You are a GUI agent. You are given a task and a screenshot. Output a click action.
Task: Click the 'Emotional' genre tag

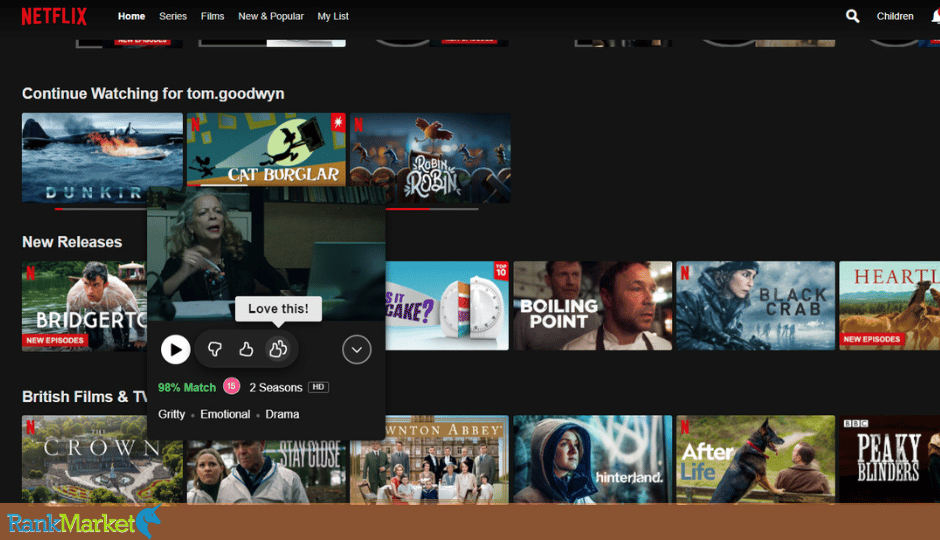225,414
